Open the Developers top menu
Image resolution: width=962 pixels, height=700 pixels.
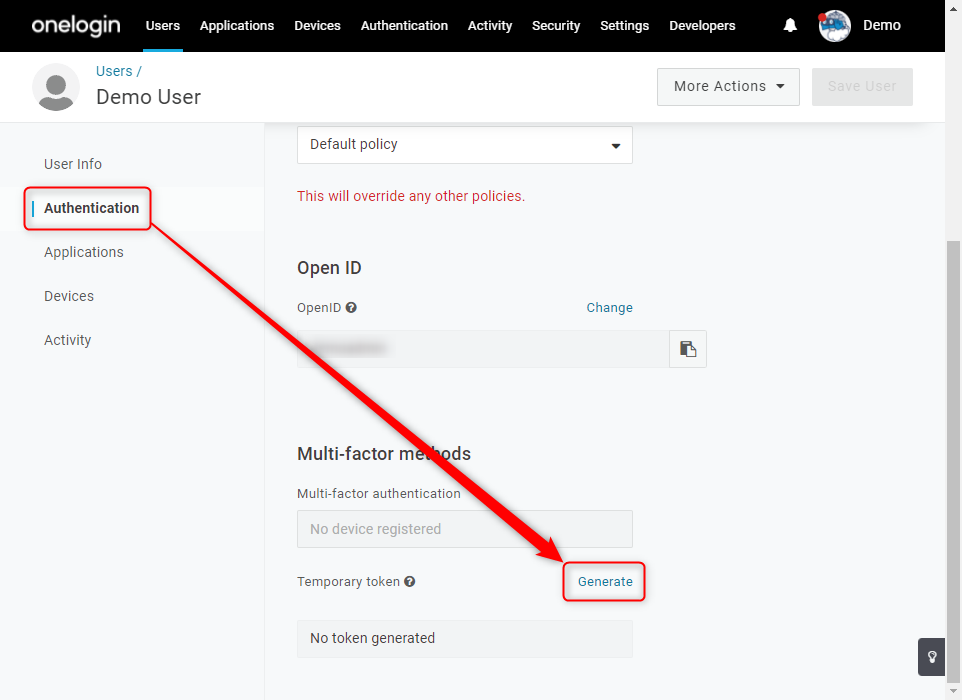(x=702, y=26)
